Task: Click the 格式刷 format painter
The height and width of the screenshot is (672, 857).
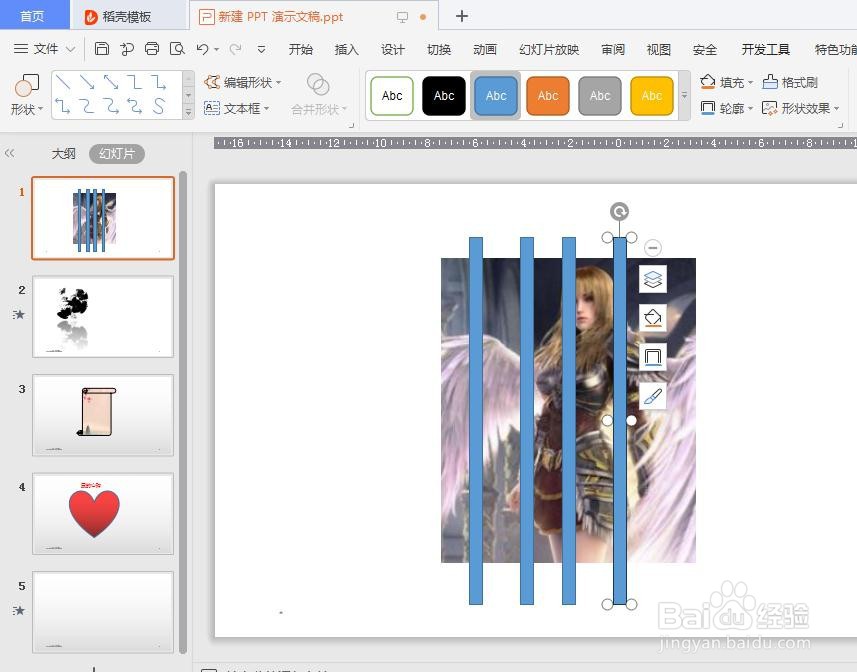Action: (790, 82)
